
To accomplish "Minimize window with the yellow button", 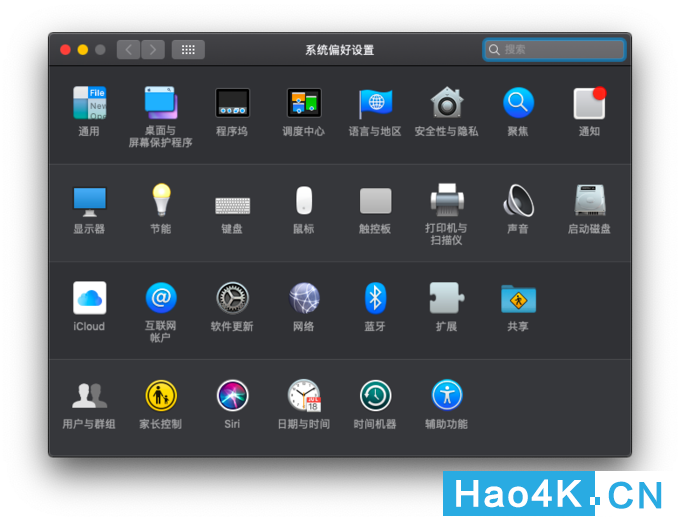I will (83, 49).
